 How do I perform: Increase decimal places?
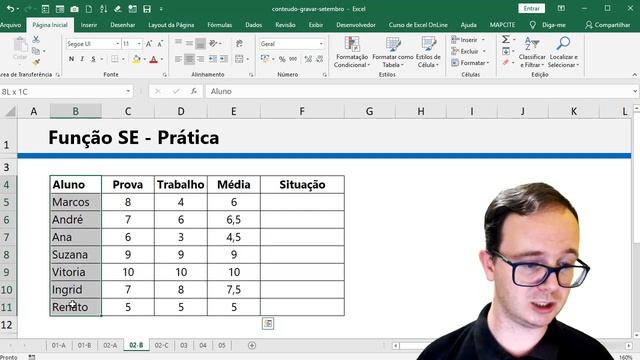pos(308,59)
